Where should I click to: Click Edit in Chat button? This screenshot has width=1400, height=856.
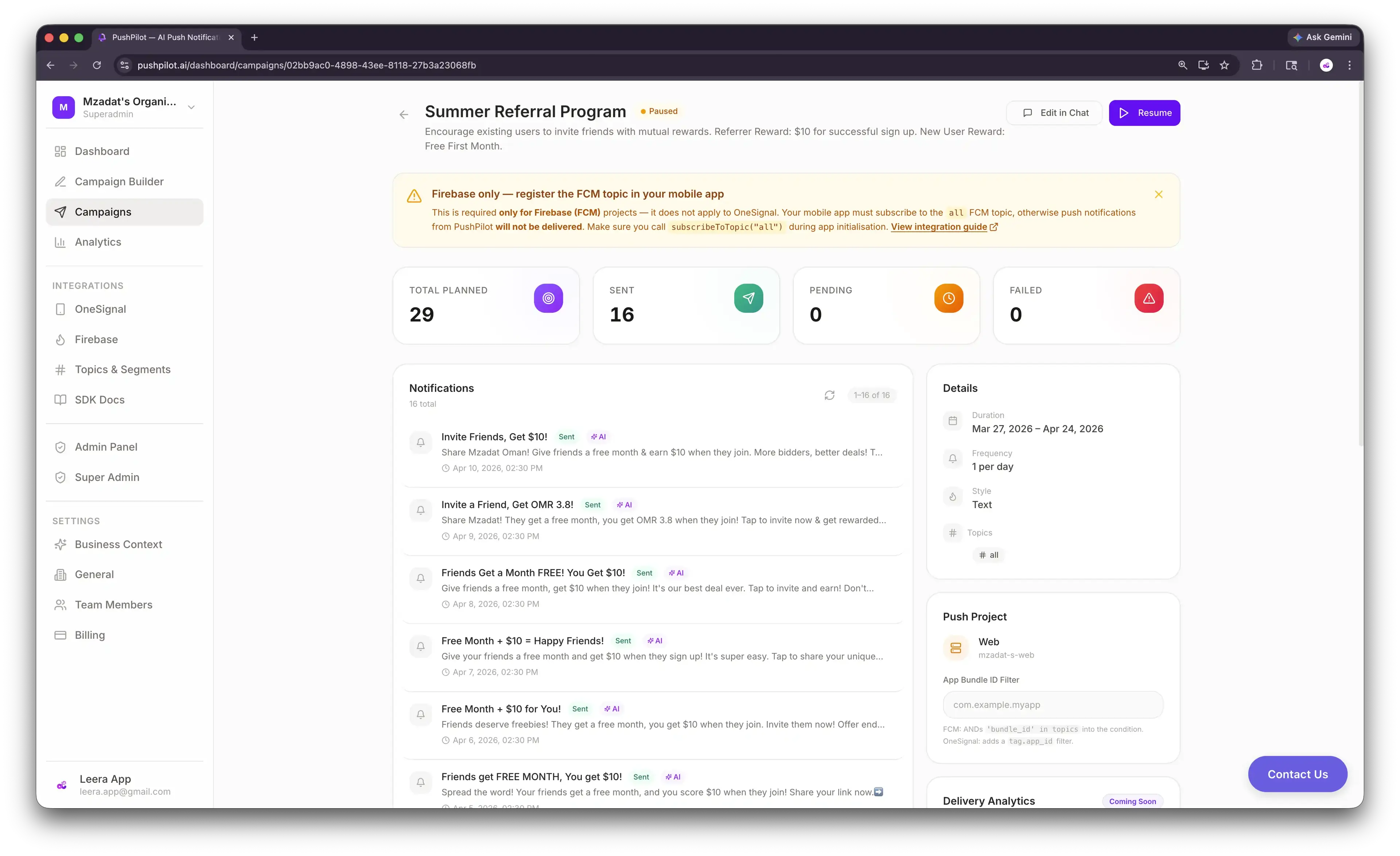pos(1054,113)
